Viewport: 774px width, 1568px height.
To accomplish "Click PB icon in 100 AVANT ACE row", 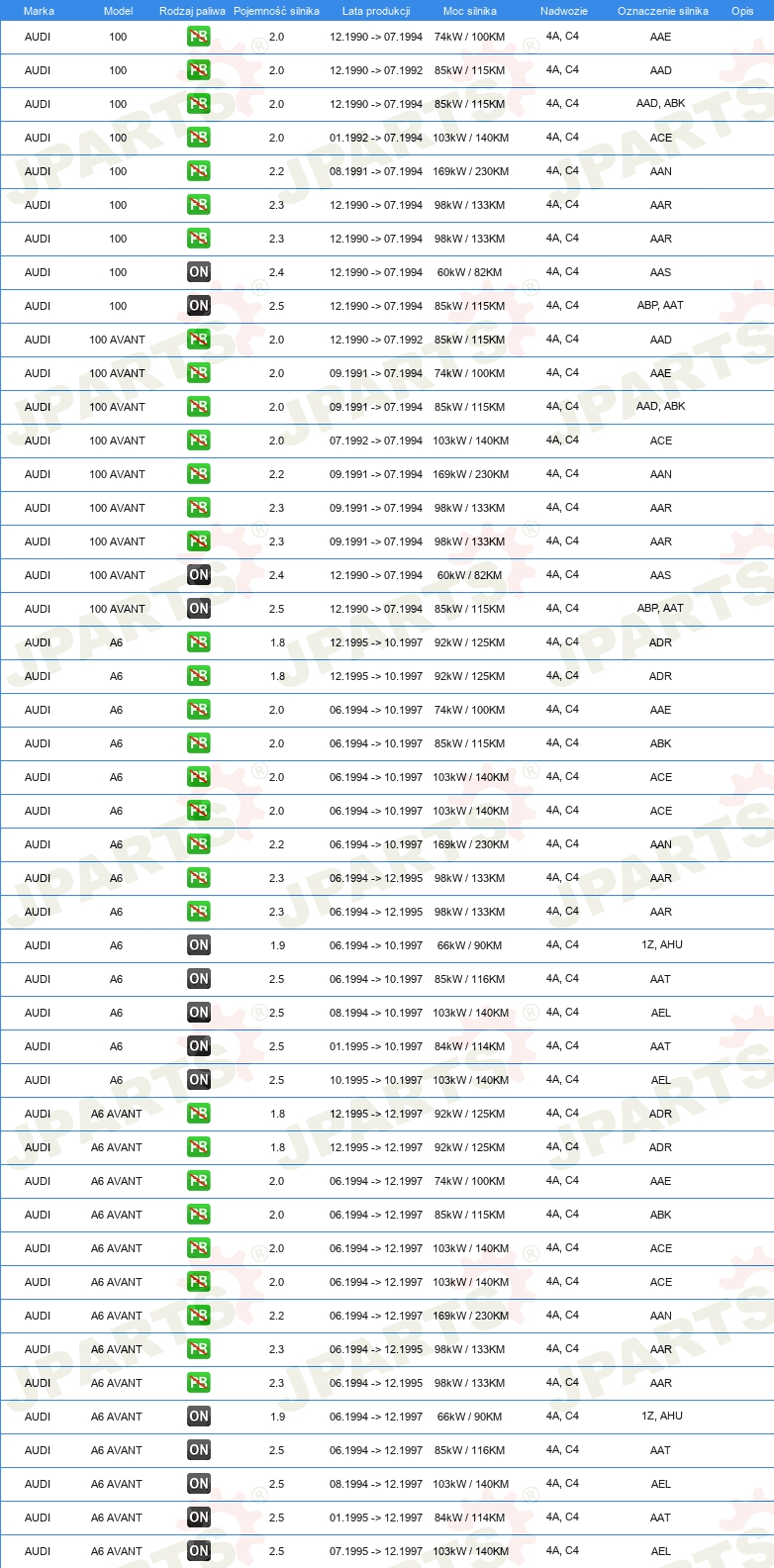I will tap(199, 441).
